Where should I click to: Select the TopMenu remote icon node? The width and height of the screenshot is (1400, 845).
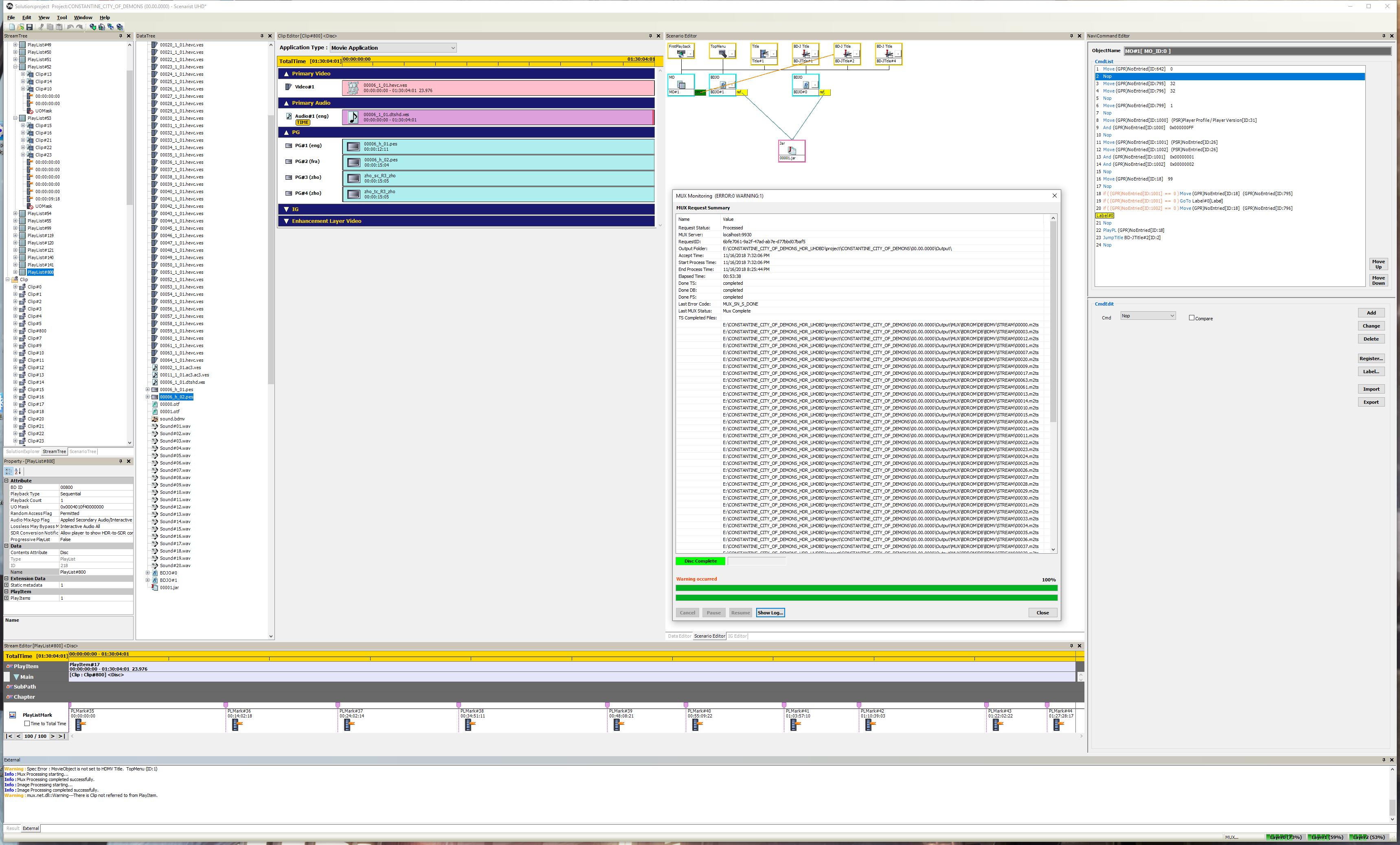pyautogui.click(x=722, y=53)
